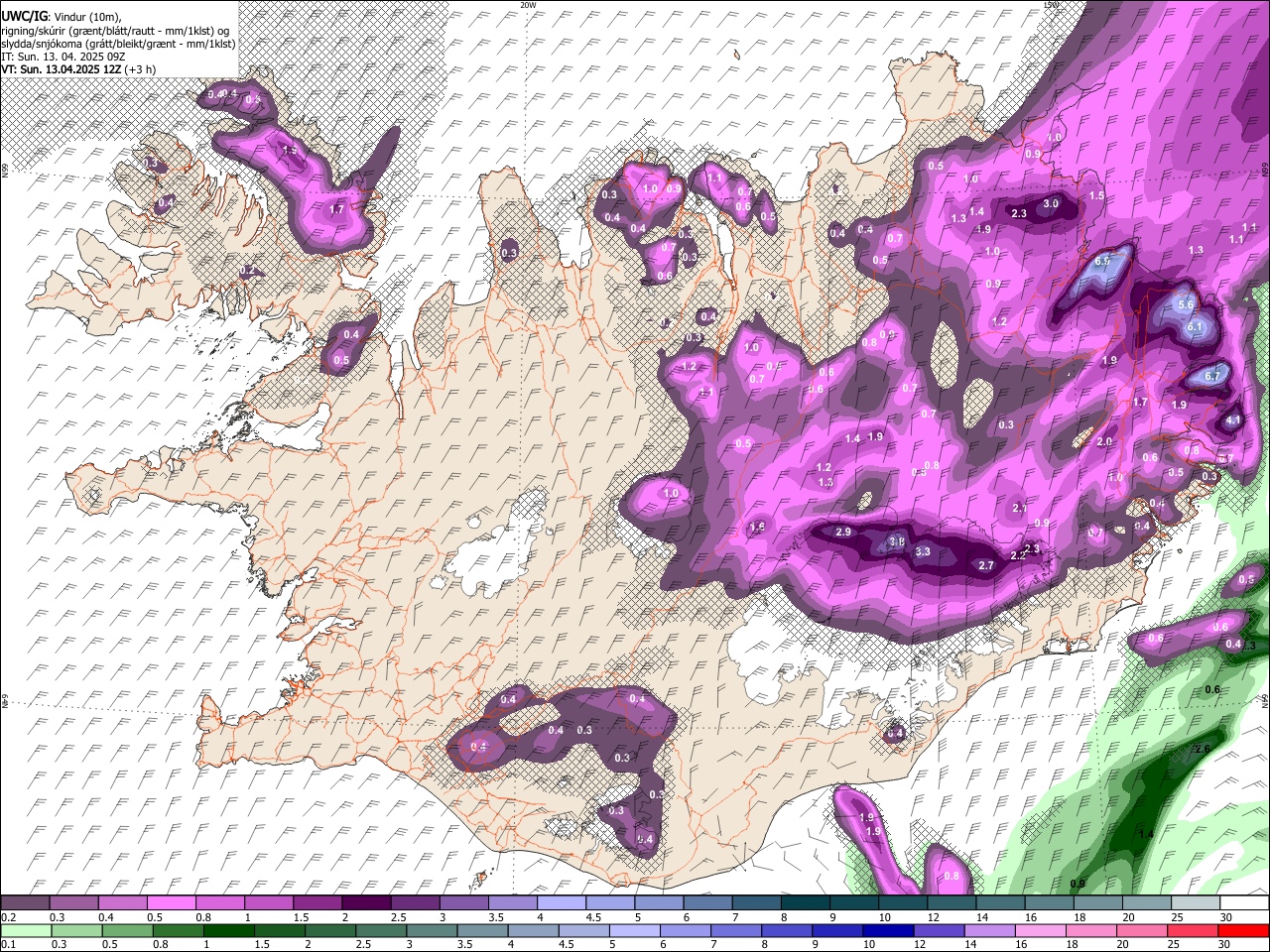Click the 6.1 precipitation value on the map
Viewport: 1270px width, 952px height.
tap(1194, 327)
